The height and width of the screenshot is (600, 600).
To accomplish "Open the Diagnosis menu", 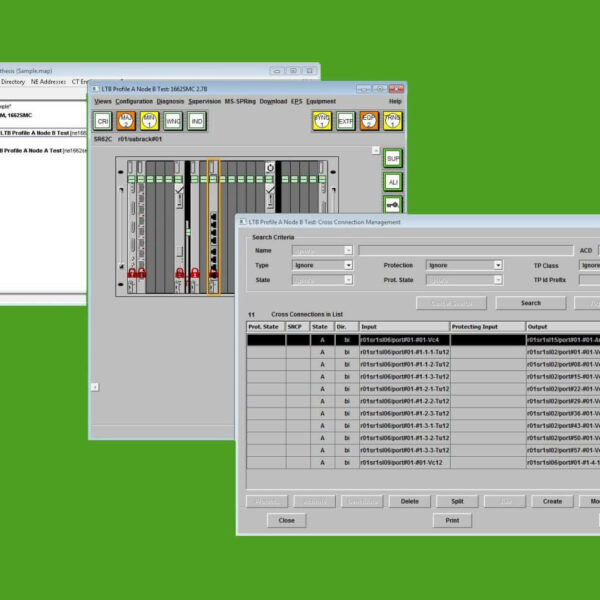I will coord(170,101).
